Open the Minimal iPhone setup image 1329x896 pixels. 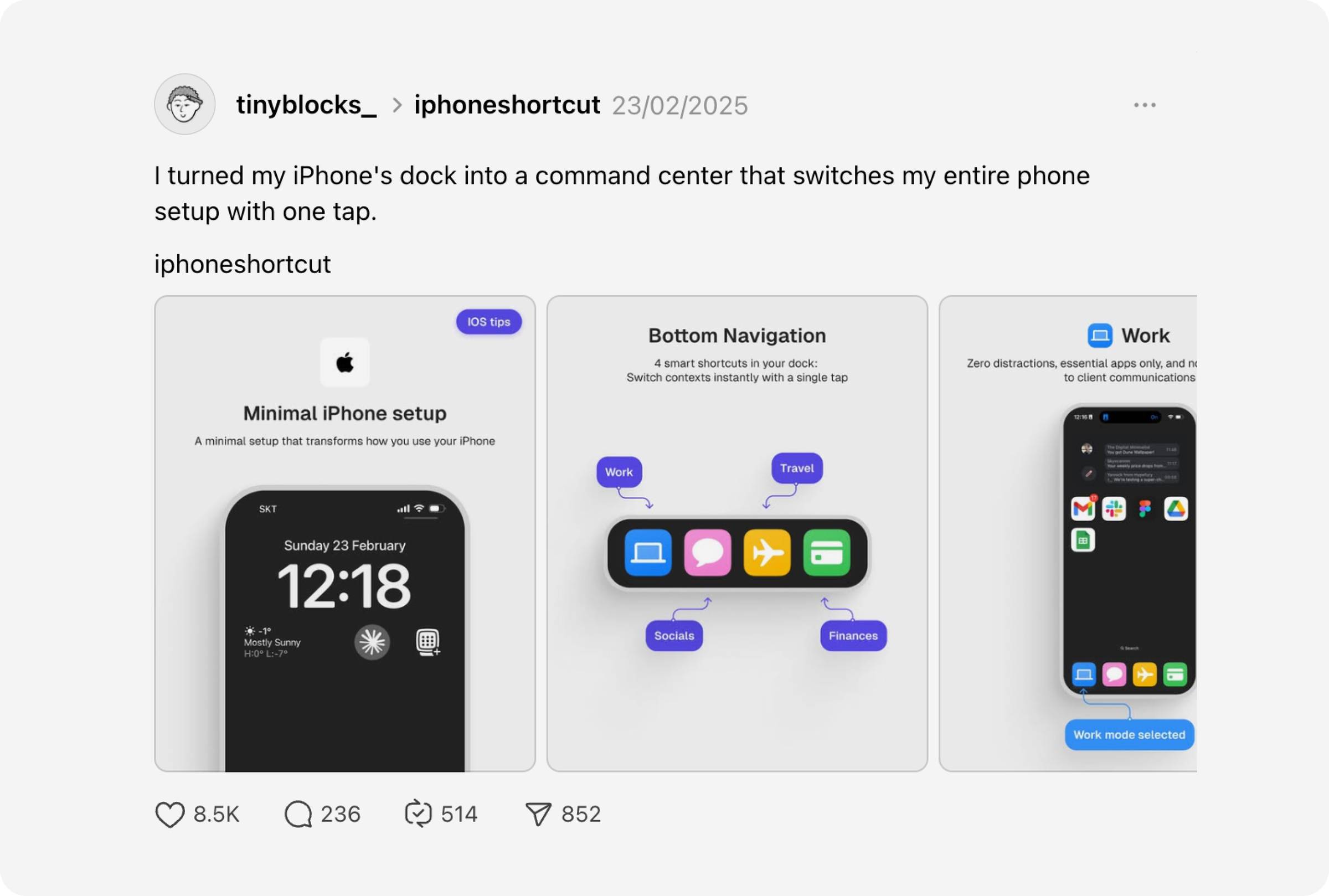pos(345,534)
